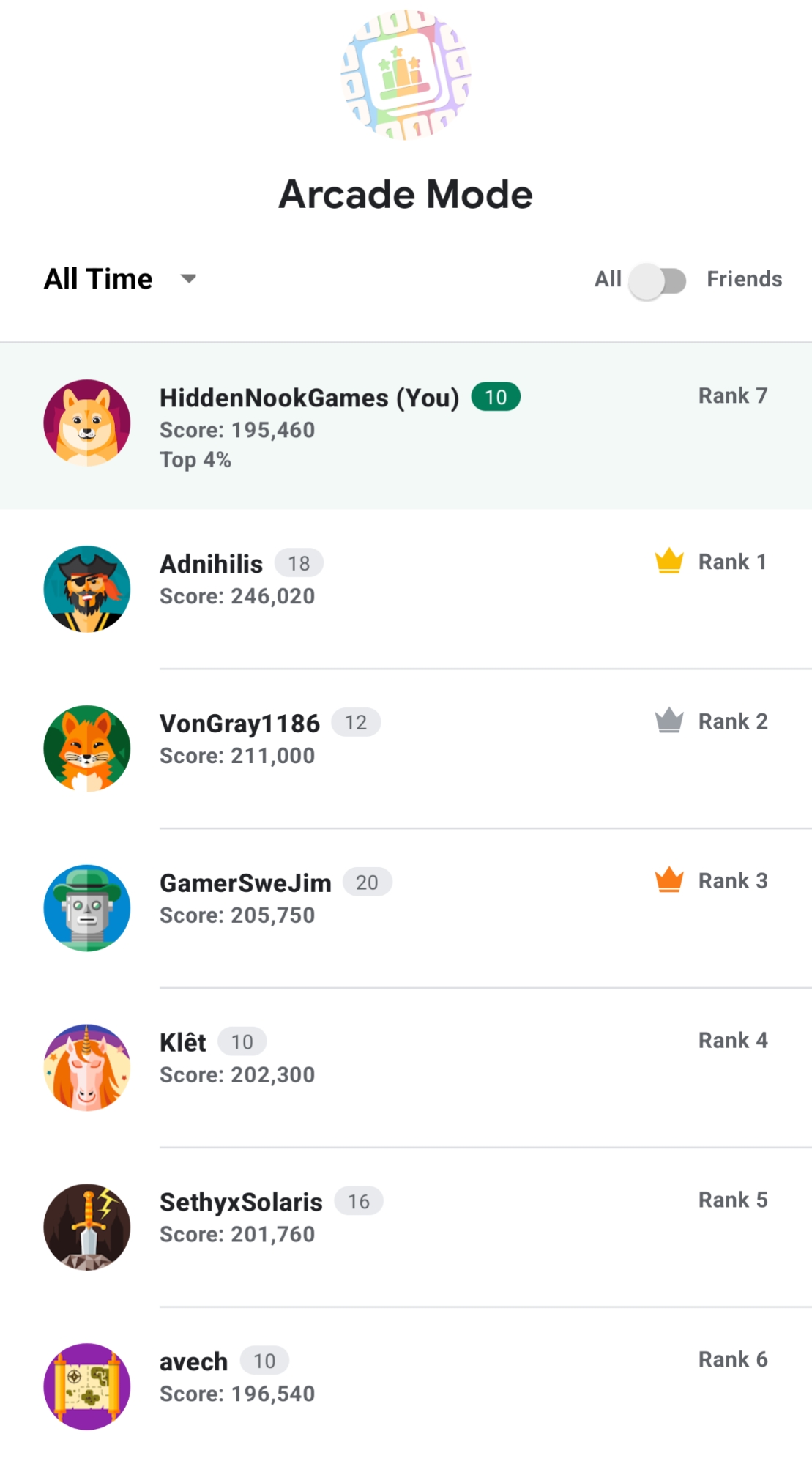
Task: Open the All Time period selector
Action: point(99,279)
